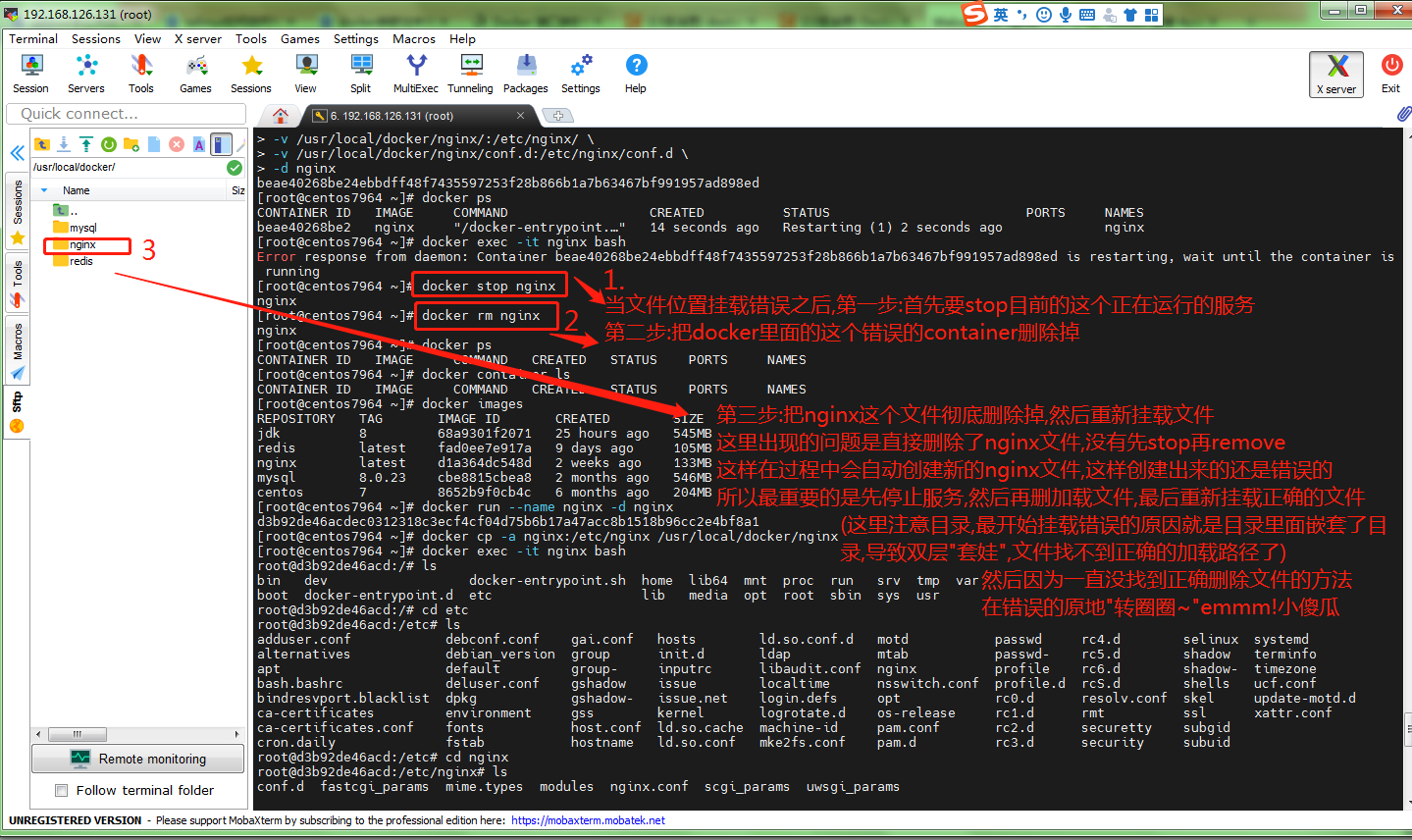Click SFTP upload files icon

pyautogui.click(x=86, y=144)
